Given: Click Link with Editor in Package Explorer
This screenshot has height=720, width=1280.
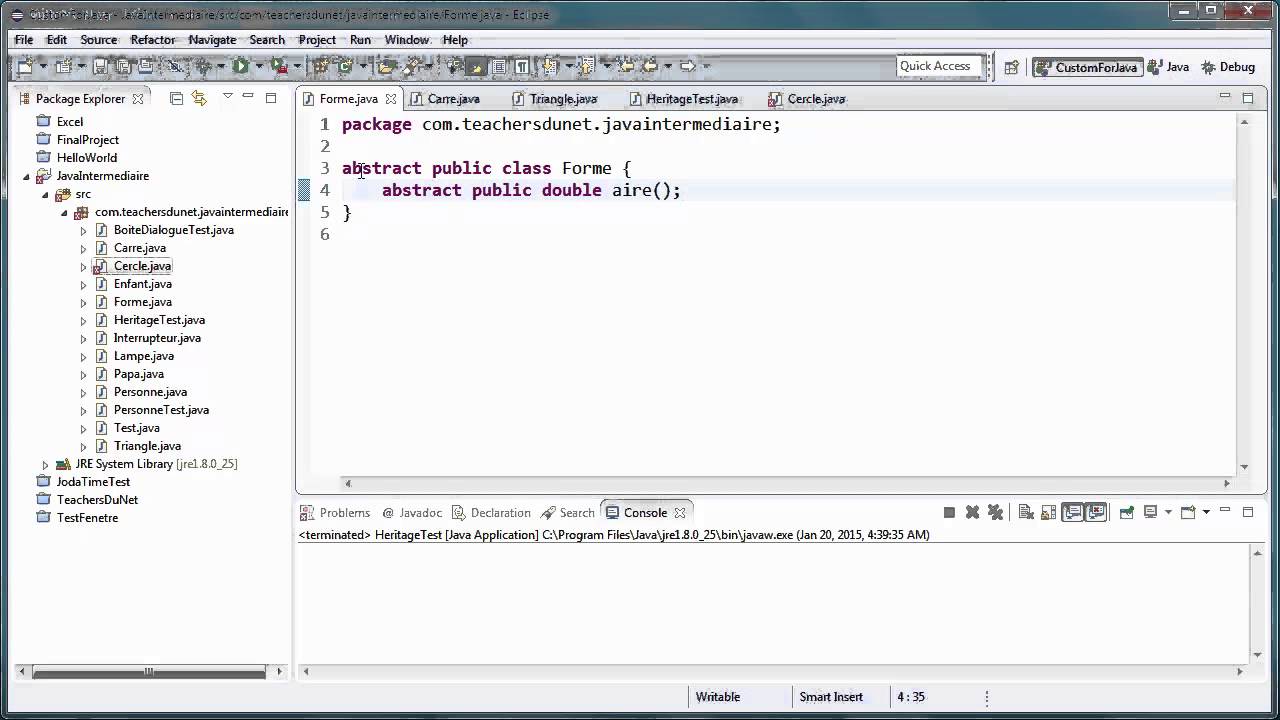Looking at the screenshot, I should pos(198,98).
